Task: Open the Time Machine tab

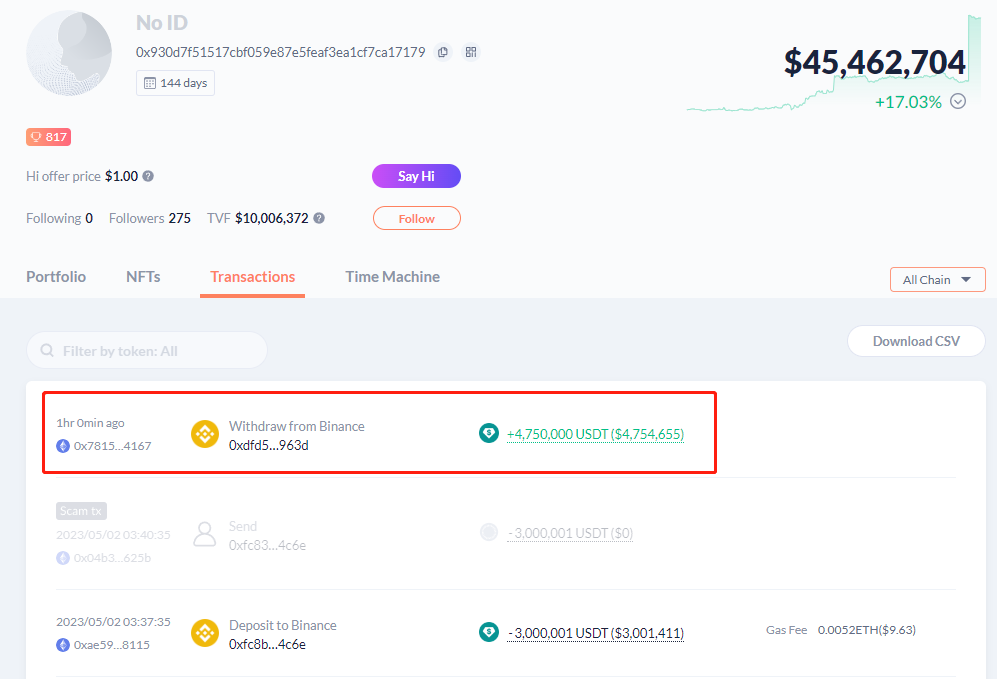Action: pyautogui.click(x=392, y=277)
